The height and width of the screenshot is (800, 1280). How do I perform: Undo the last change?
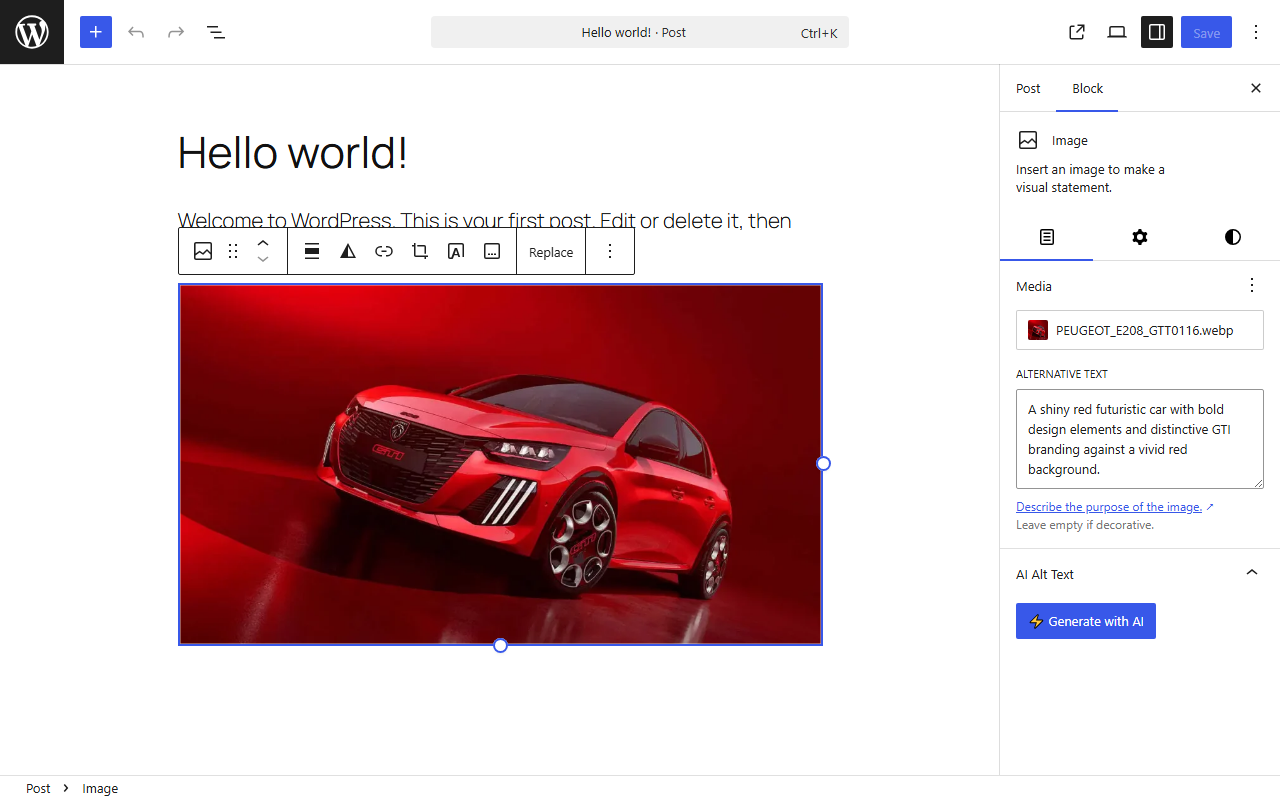(x=136, y=32)
